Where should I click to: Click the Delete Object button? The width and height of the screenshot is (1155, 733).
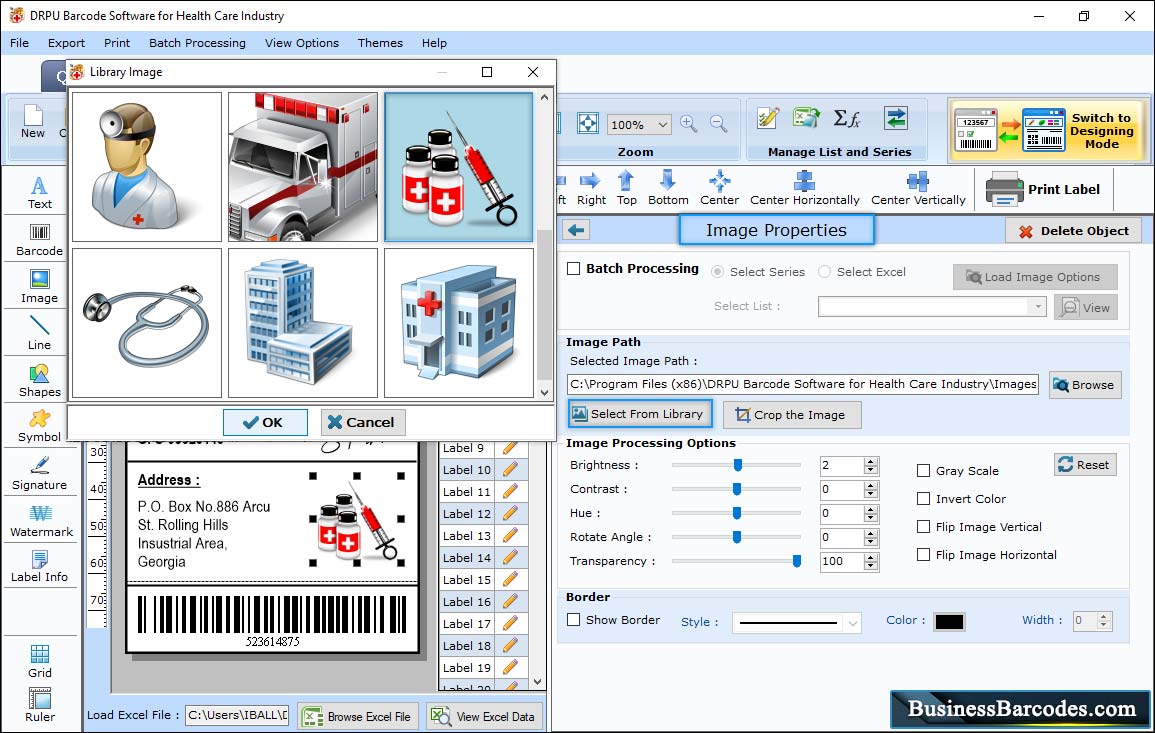pyautogui.click(x=1073, y=231)
